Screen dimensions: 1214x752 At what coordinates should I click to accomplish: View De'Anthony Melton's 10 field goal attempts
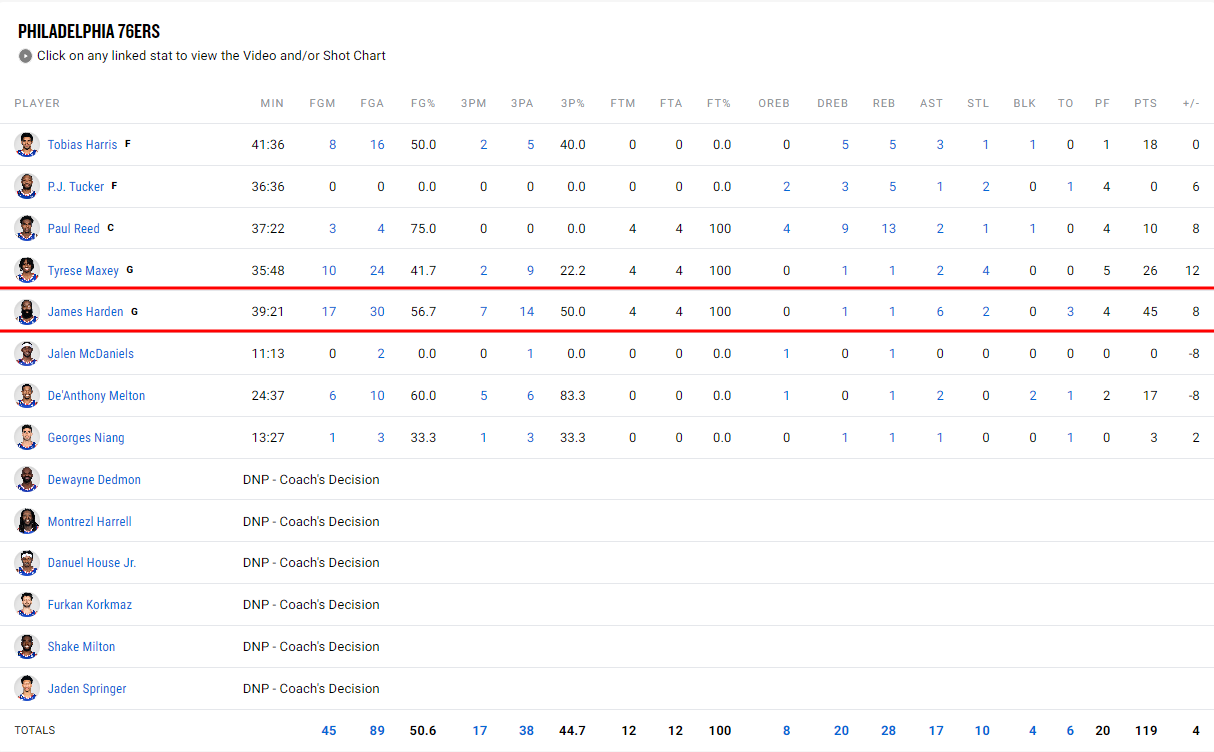click(x=377, y=396)
